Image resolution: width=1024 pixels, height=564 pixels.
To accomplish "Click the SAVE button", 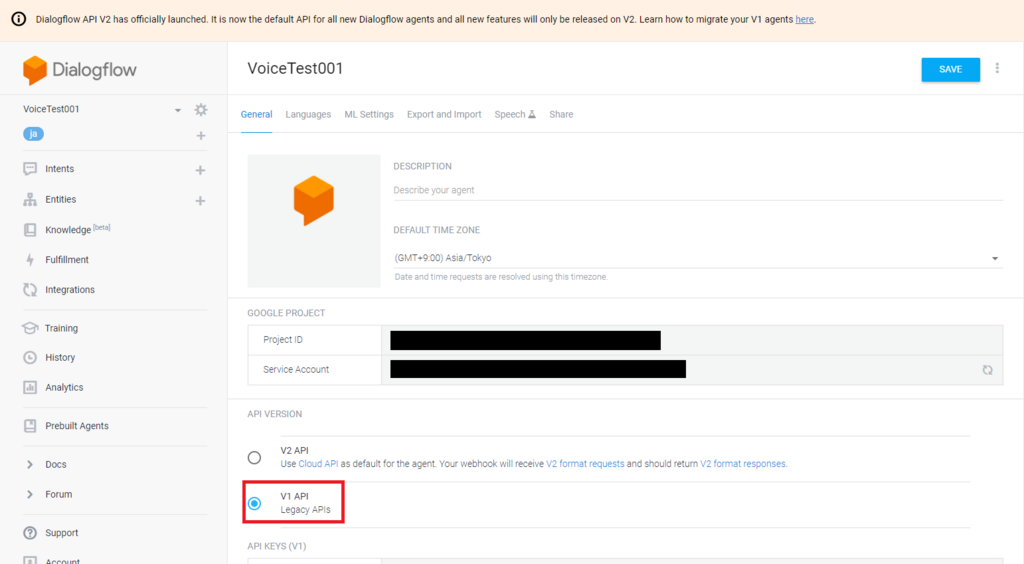I will tap(951, 69).
